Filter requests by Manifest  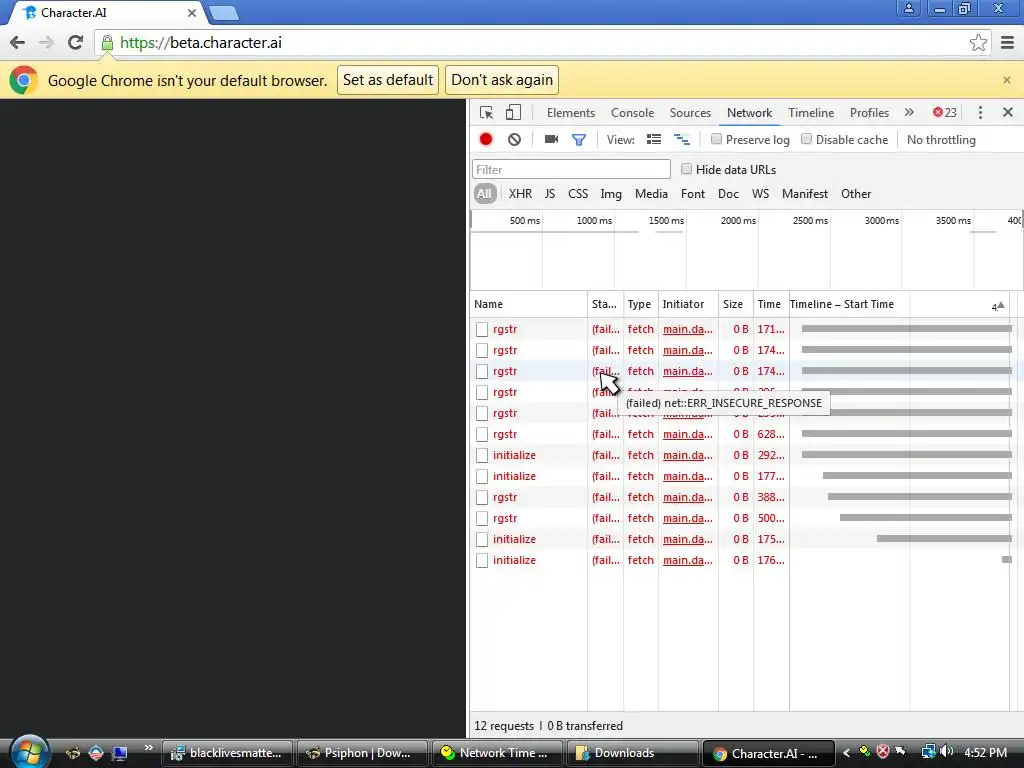tap(805, 194)
